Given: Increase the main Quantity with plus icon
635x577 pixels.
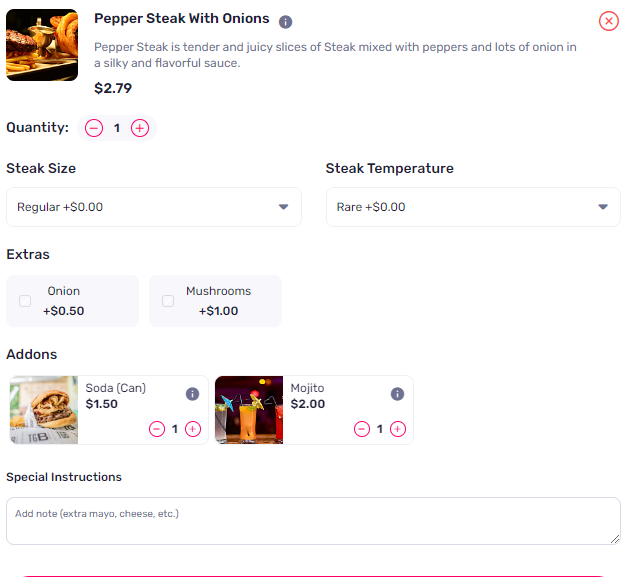Looking at the screenshot, I should pyautogui.click(x=140, y=128).
